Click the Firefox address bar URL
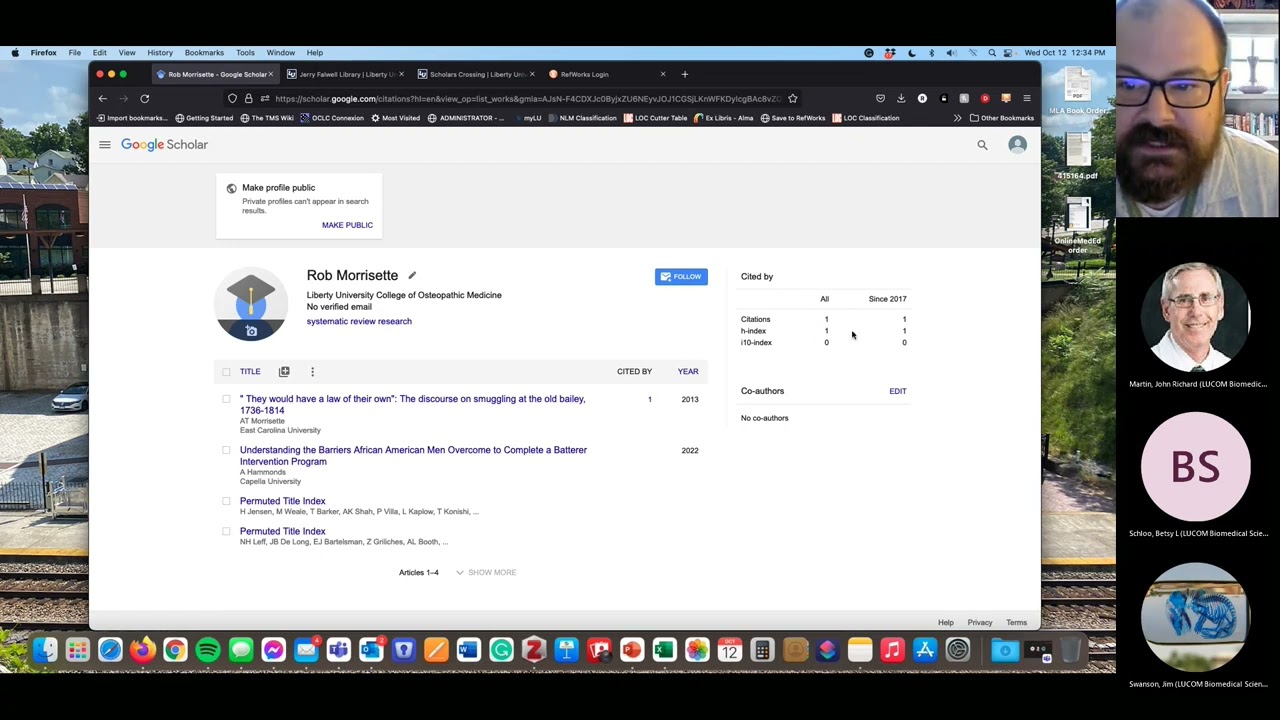The image size is (1280, 720). [x=527, y=99]
